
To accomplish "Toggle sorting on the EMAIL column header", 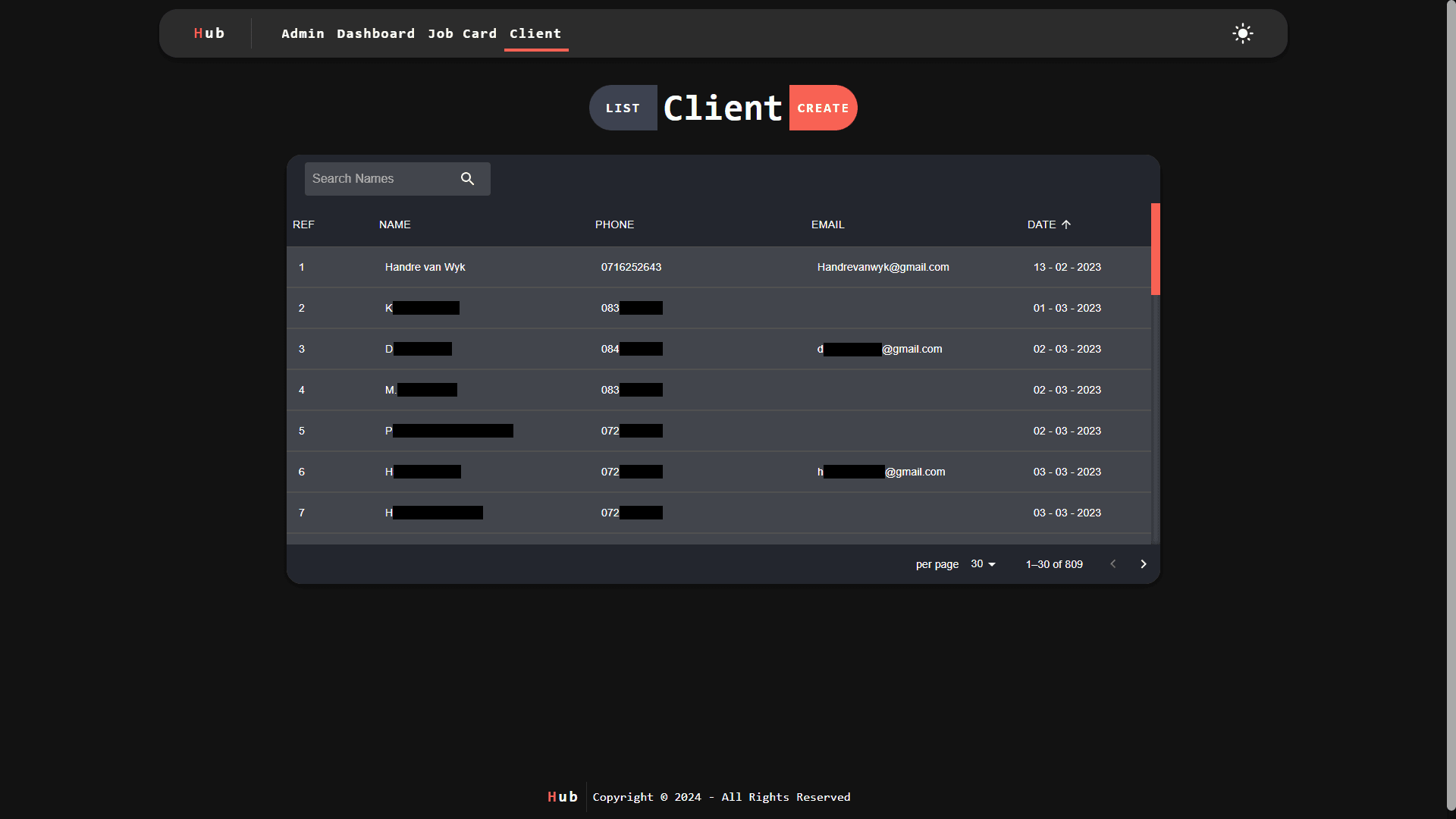I will (x=827, y=224).
